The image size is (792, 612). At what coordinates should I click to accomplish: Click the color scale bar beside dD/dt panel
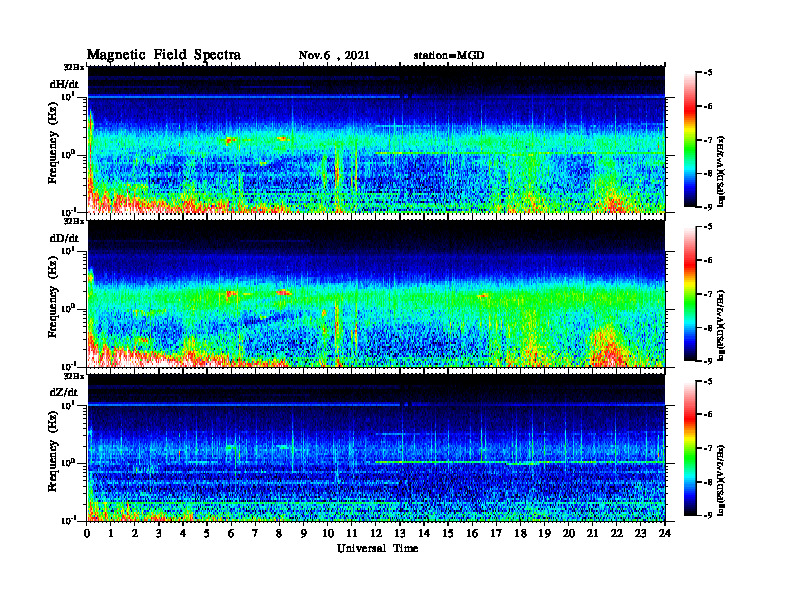(690, 294)
